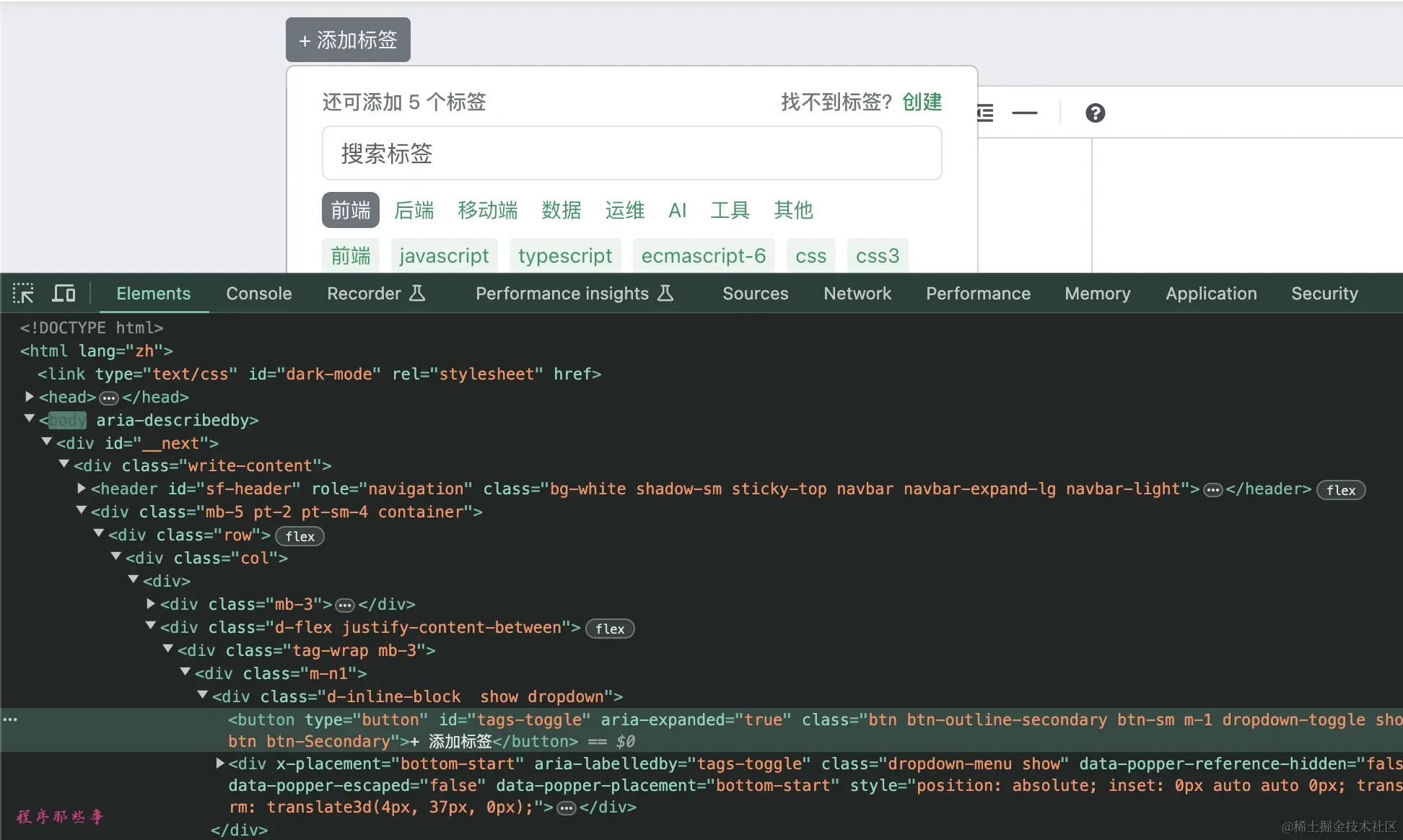The image size is (1403, 840).
Task: Open the Network tab
Action: [x=857, y=294]
